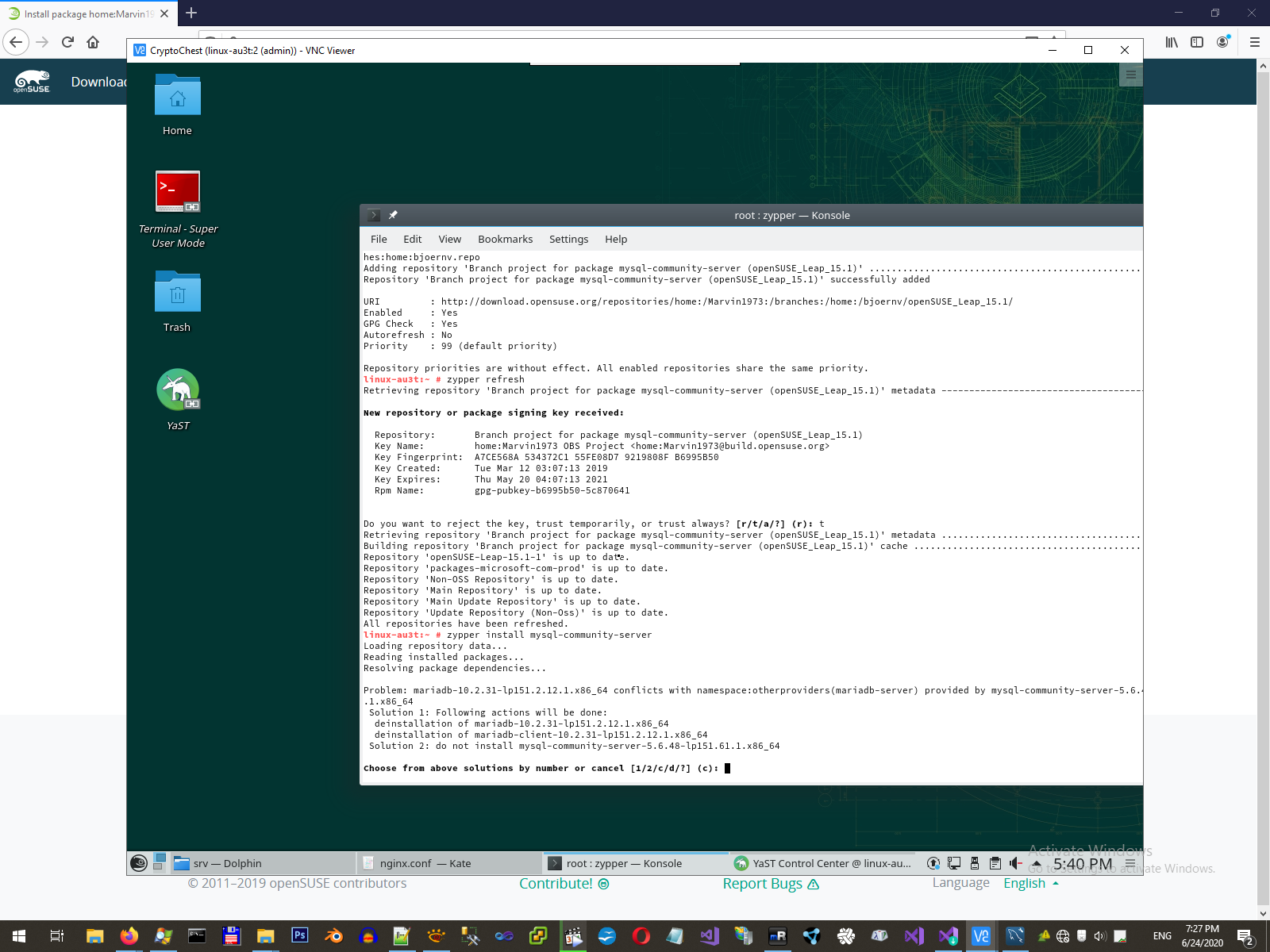Open the Opera browser from the Windows taskbar

[641, 936]
